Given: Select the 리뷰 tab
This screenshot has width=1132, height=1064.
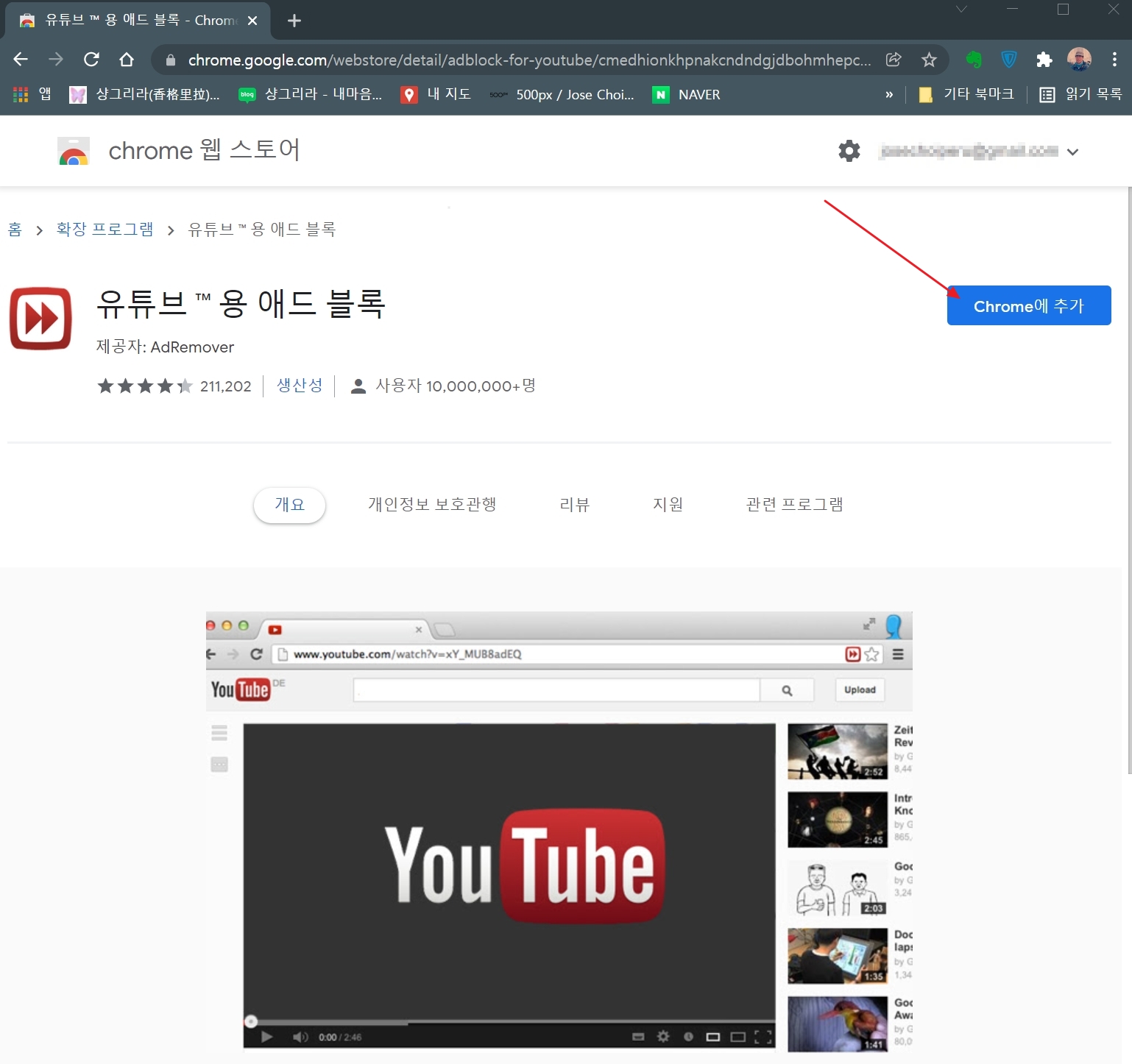Looking at the screenshot, I should (575, 505).
